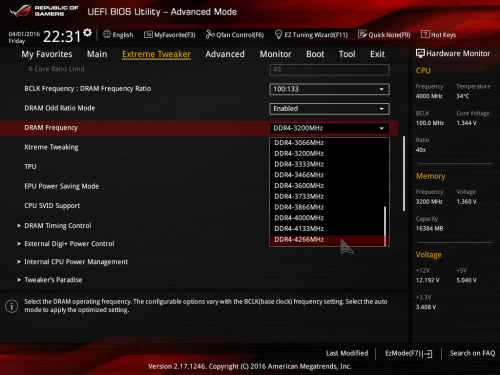Screen dimensions: 500x375
Task: Click the info icon beside help text
Action: 12,306
